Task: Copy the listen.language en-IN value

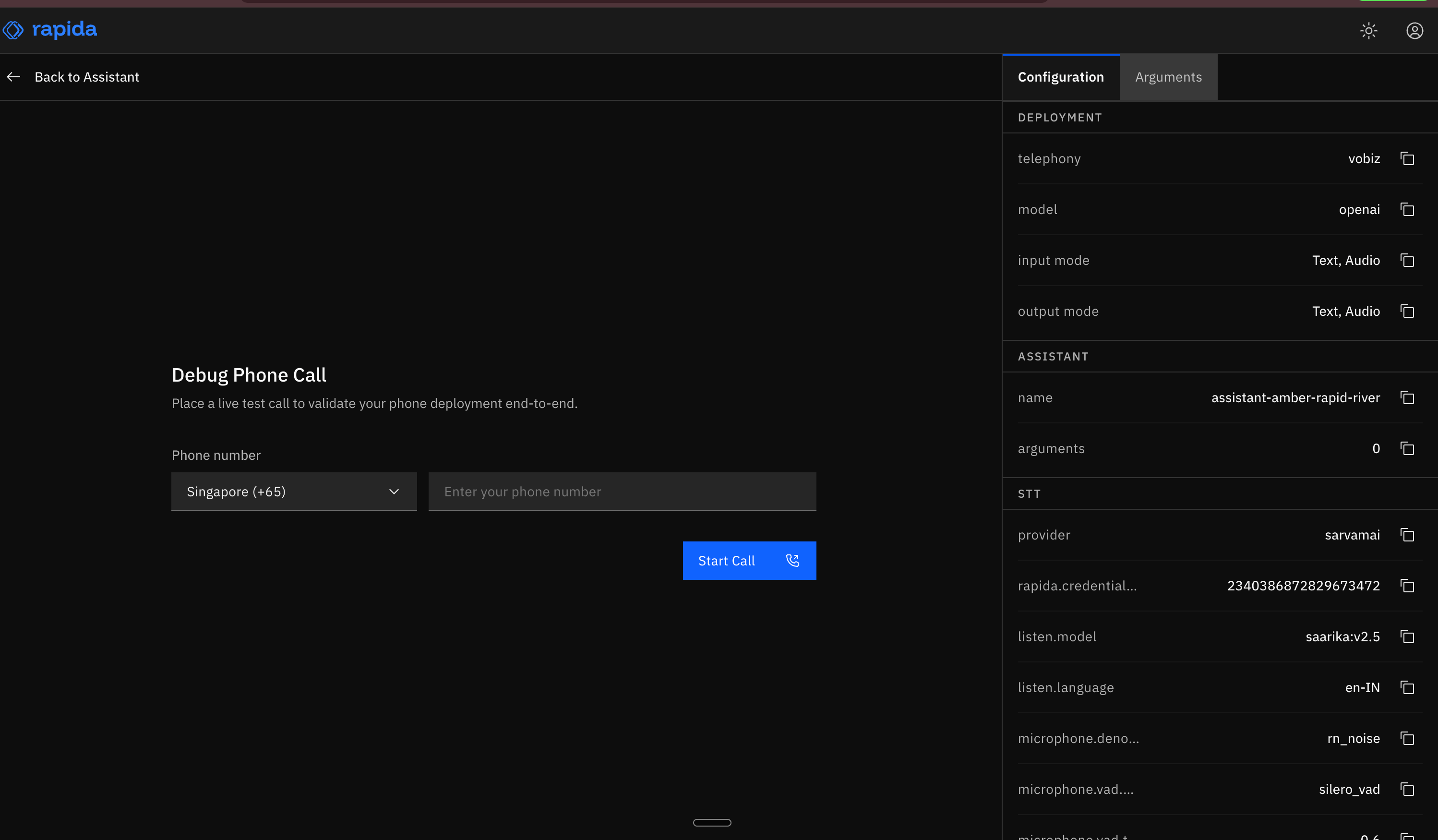Action: tap(1407, 687)
